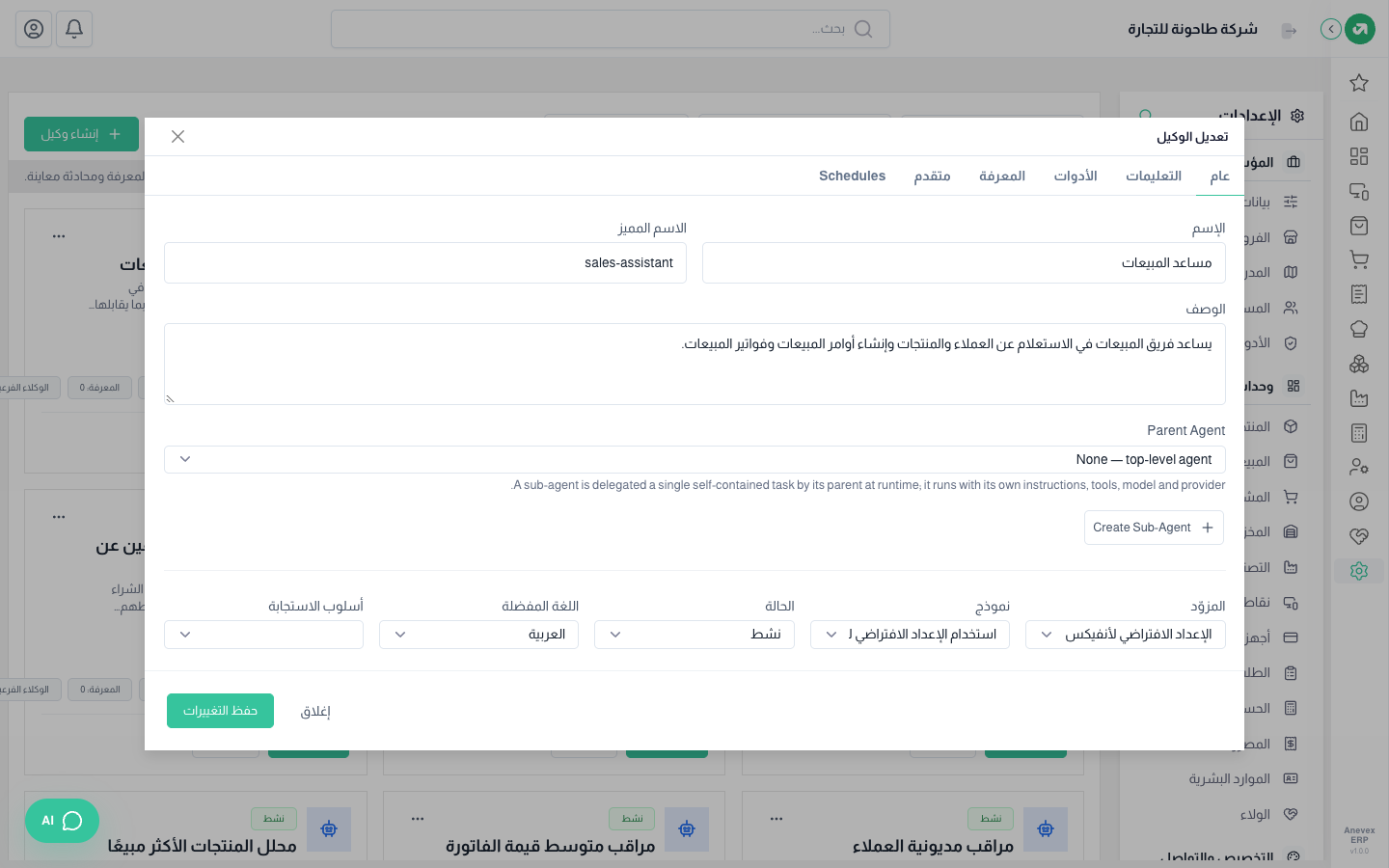1389x868 pixels.
Task: Click the إنشاء وكيل button behind the dialog
Action: click(81, 134)
